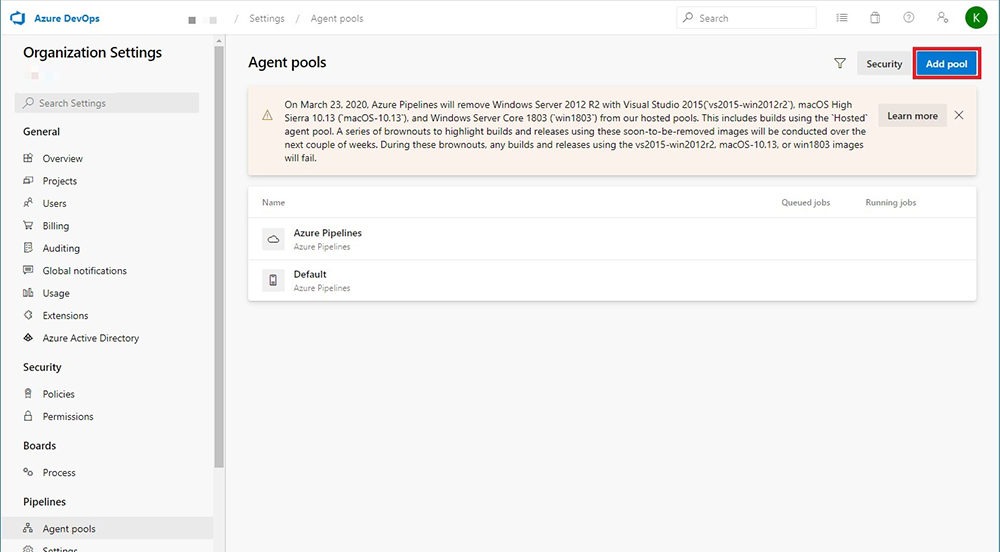Click the Agent pools sidebar icon
The height and width of the screenshot is (552, 1000).
point(28,528)
